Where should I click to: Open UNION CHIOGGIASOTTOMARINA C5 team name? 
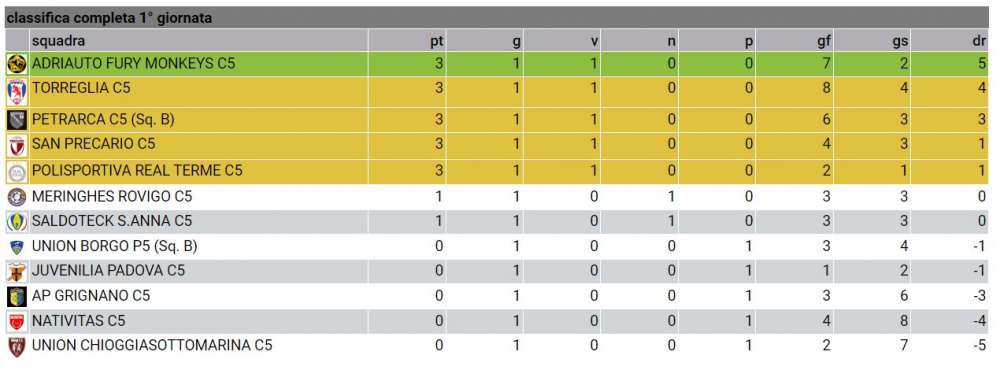tap(152, 346)
